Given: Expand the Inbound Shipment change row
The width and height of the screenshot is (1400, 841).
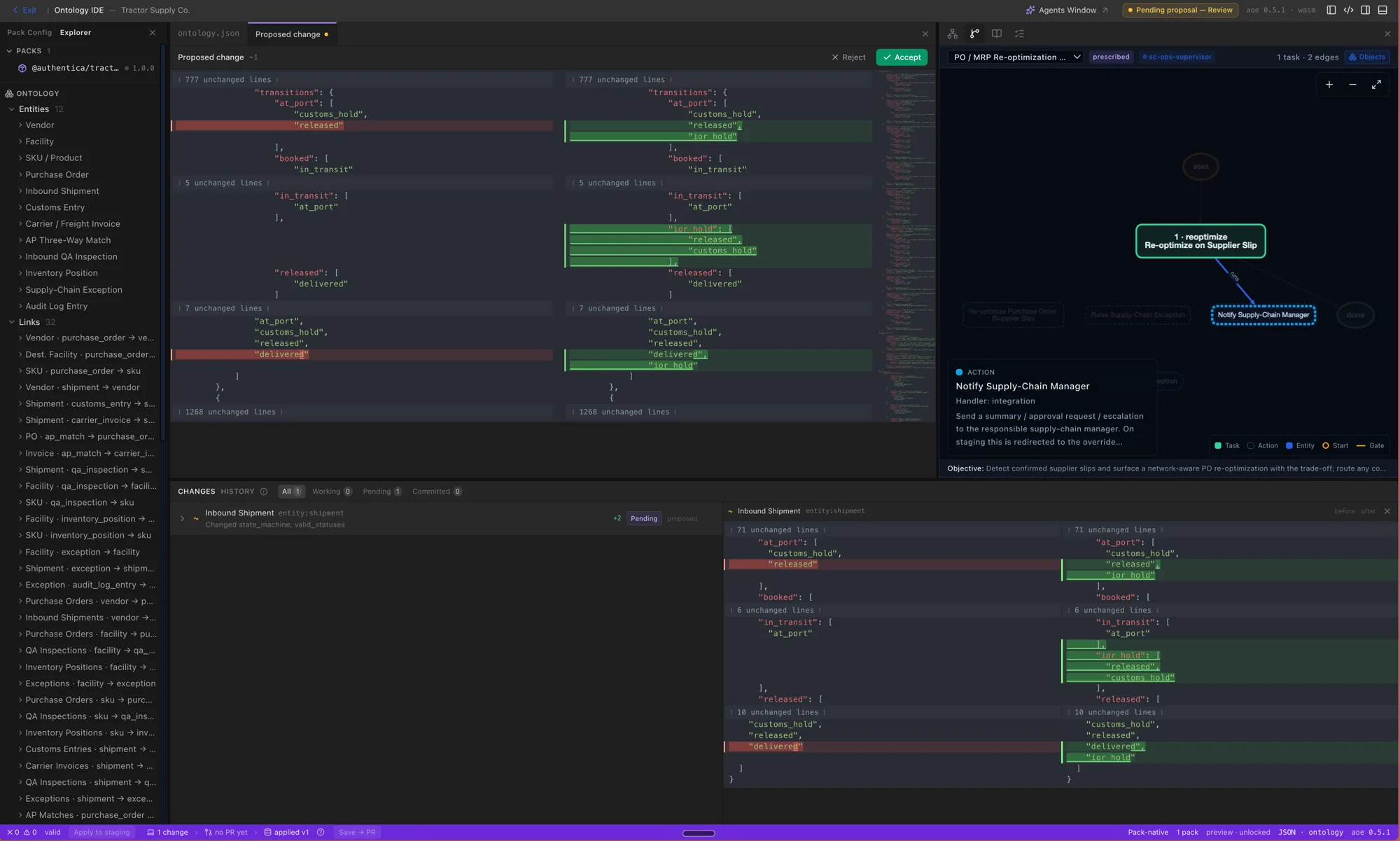Looking at the screenshot, I should coord(182,519).
